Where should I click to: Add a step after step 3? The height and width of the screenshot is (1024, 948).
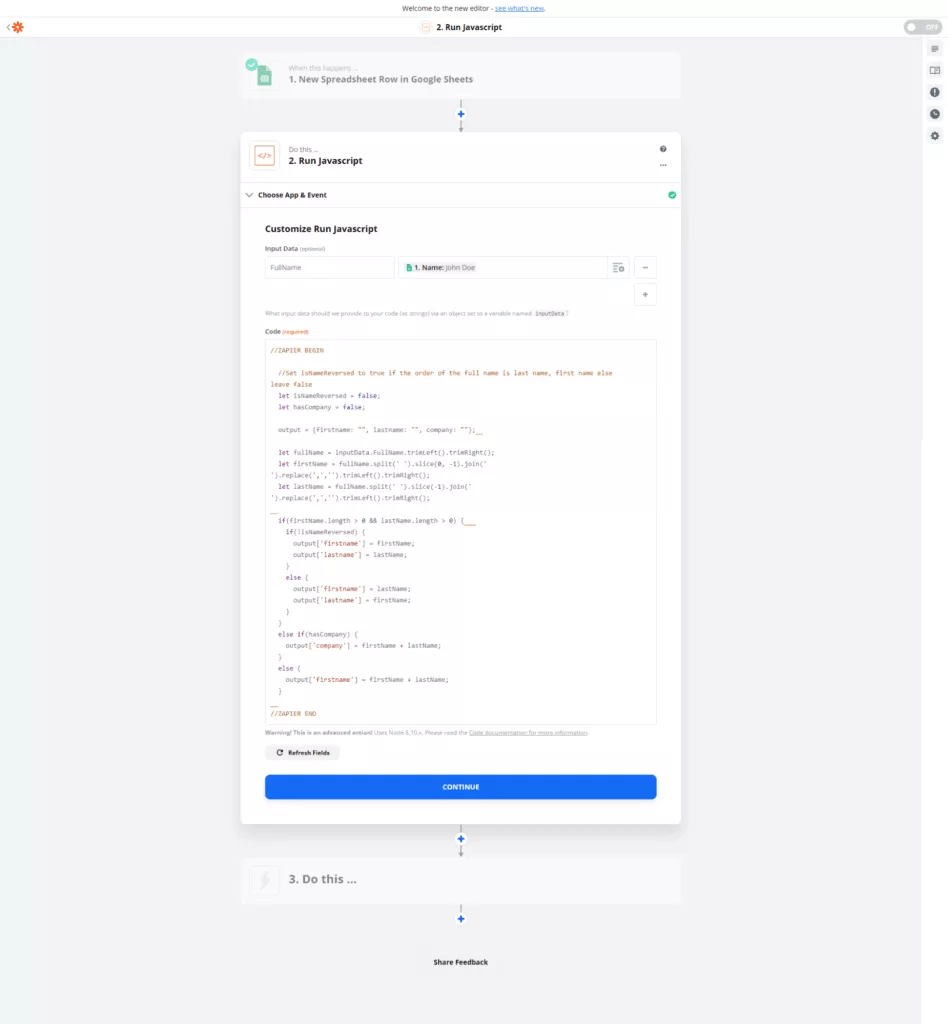coord(461,919)
